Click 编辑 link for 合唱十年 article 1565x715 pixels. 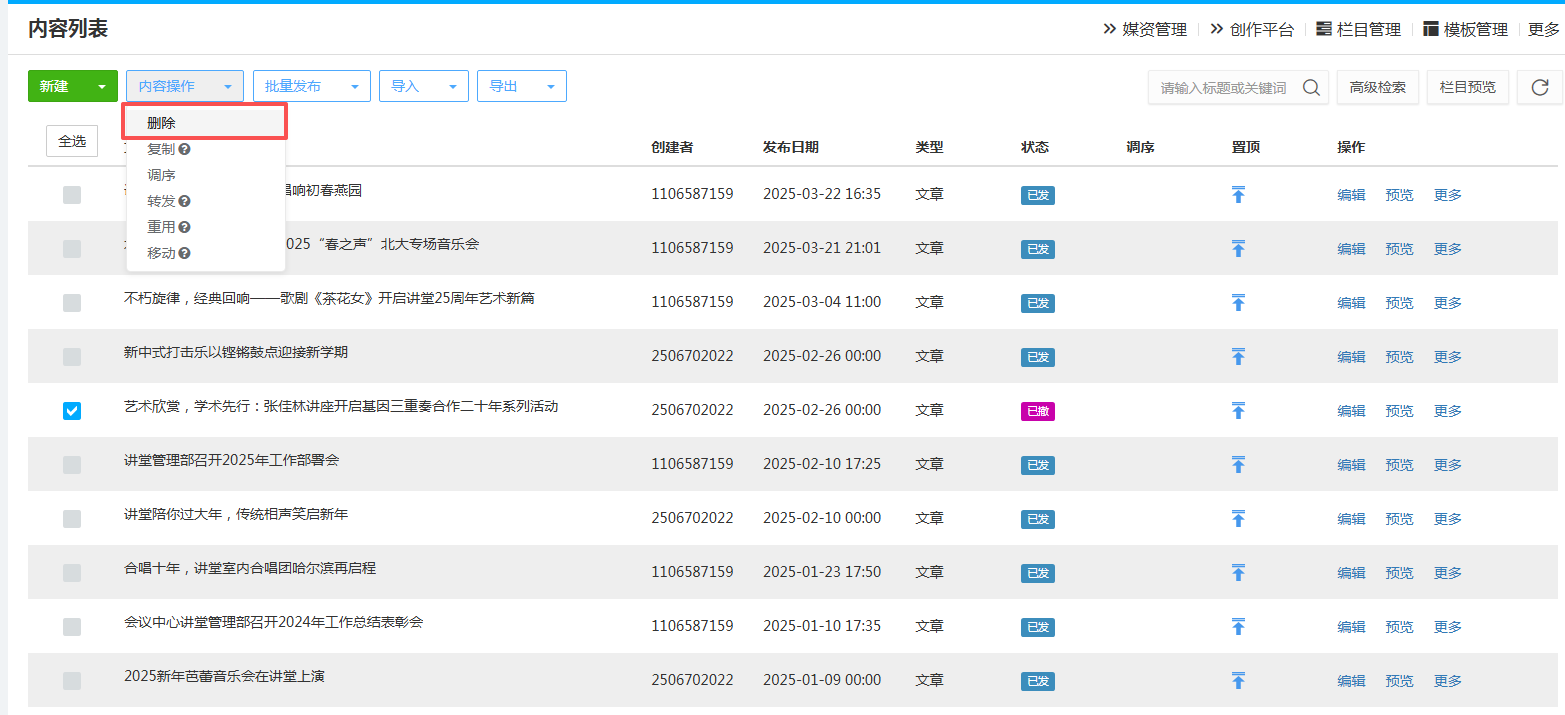coord(1351,573)
